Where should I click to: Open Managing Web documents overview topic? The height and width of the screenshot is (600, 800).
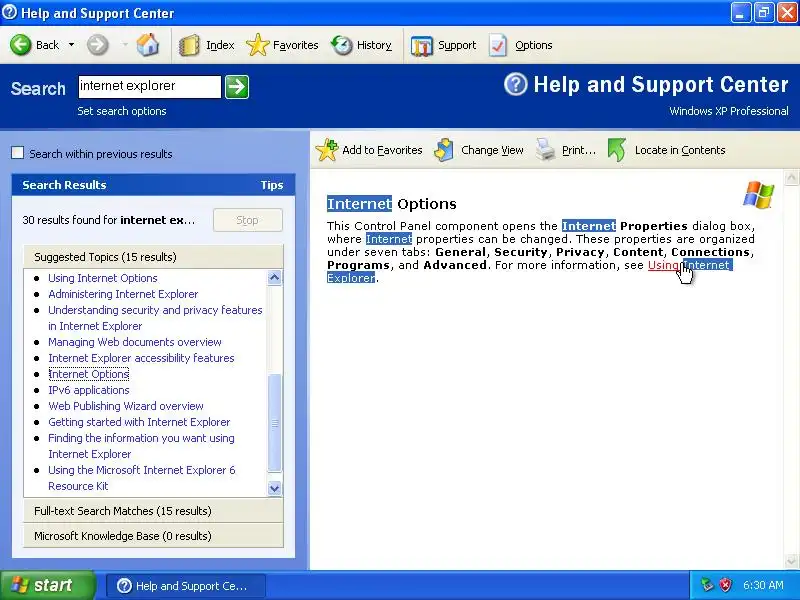click(x=135, y=342)
